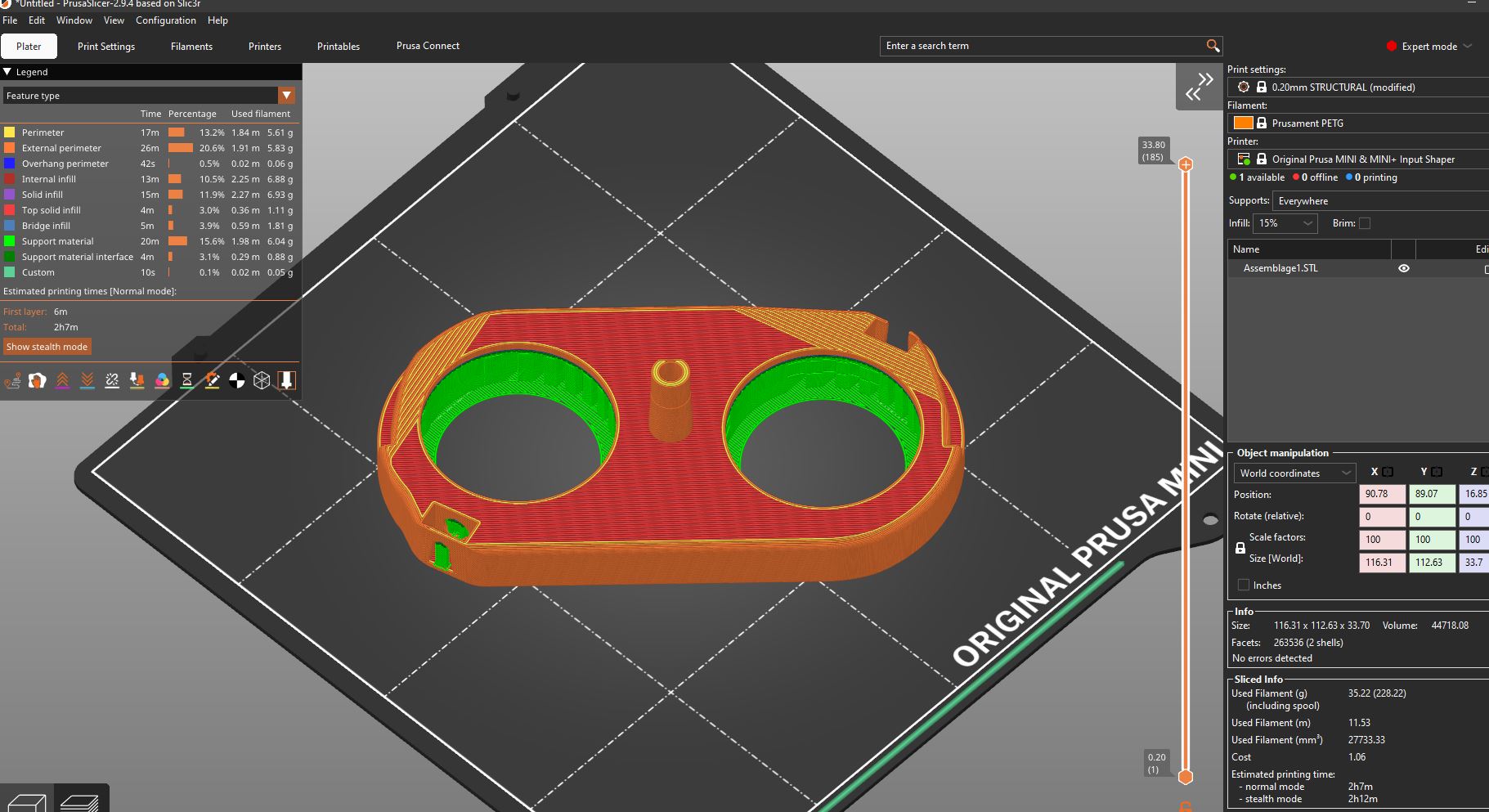Toggle wipe visibility hand icon
Screen dimensions: 1489x812
pos(37,380)
